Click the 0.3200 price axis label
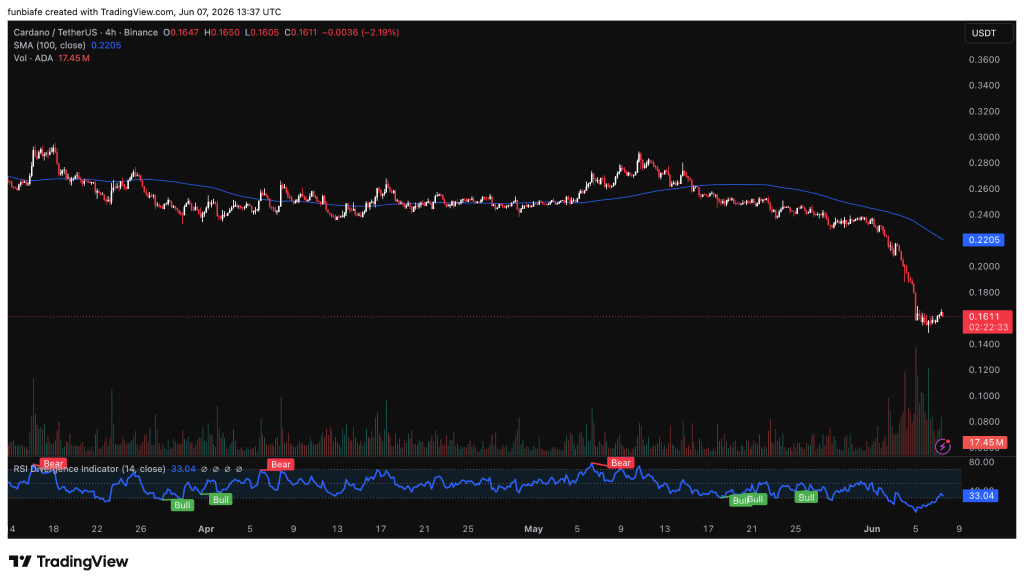 click(x=984, y=111)
